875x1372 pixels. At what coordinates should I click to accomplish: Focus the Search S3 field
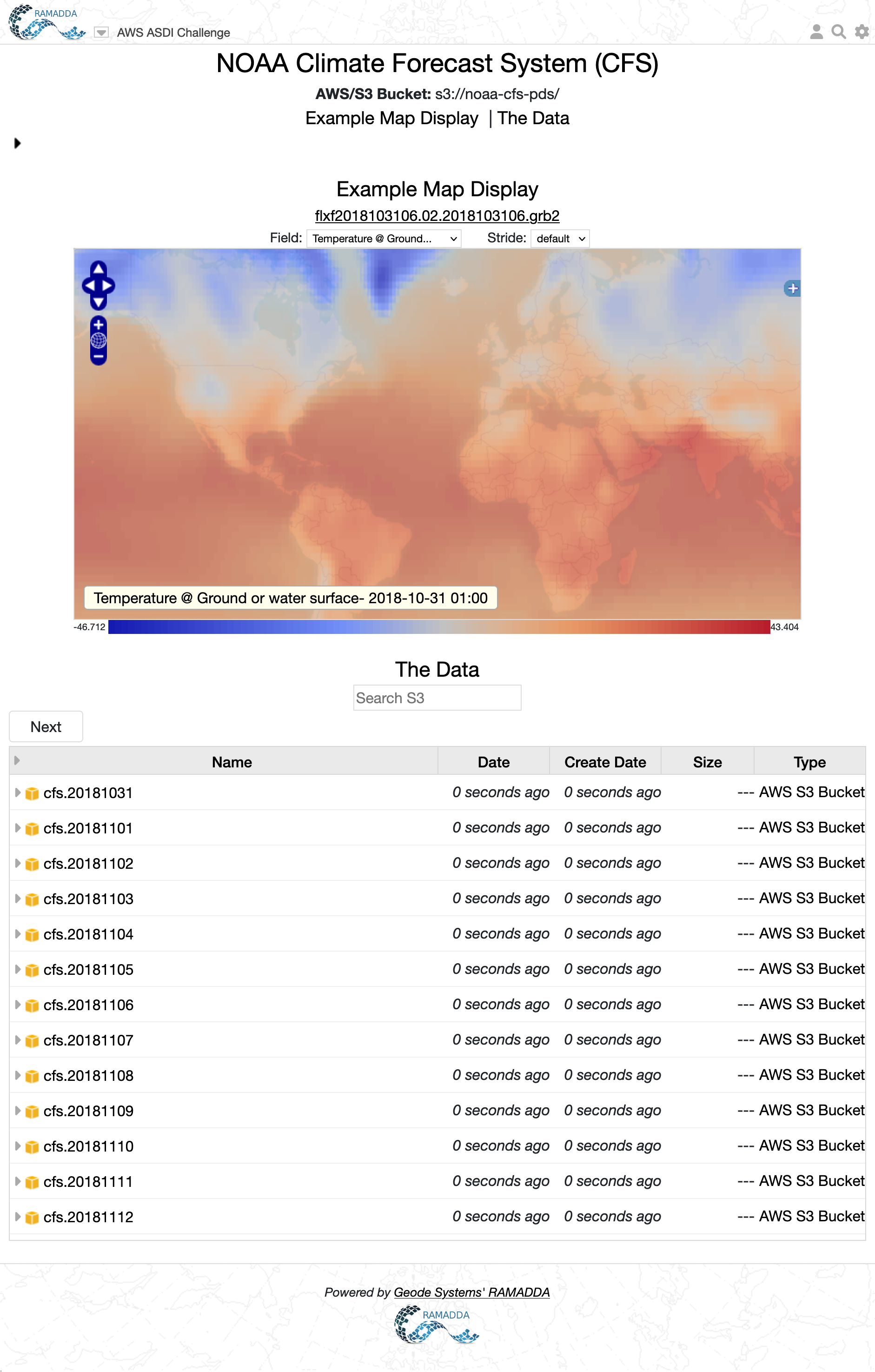(437, 698)
